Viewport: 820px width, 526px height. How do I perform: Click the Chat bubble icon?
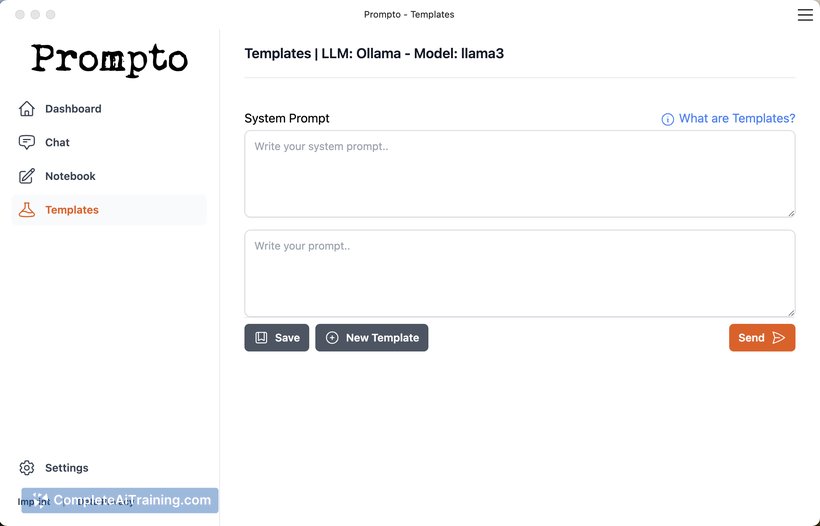click(x=27, y=142)
